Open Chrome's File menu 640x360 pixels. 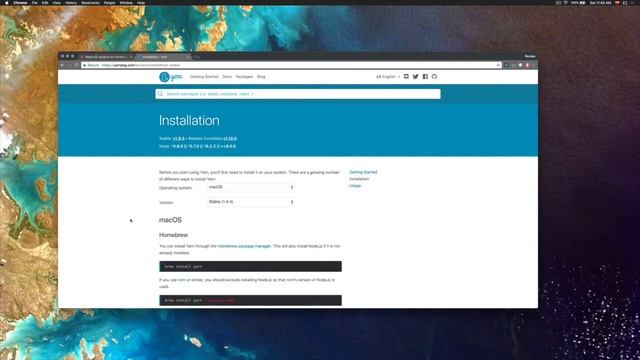coord(35,2)
